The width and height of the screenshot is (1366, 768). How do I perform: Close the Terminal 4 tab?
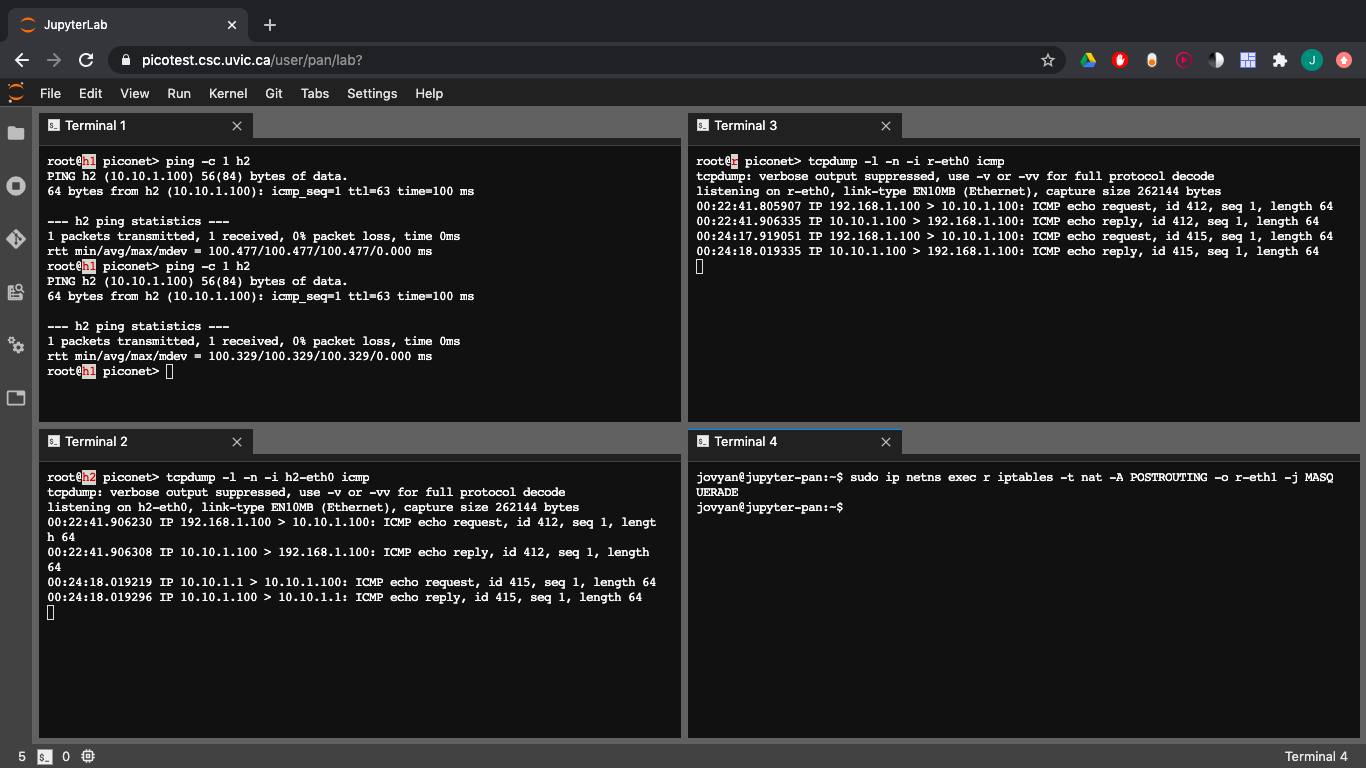point(886,442)
